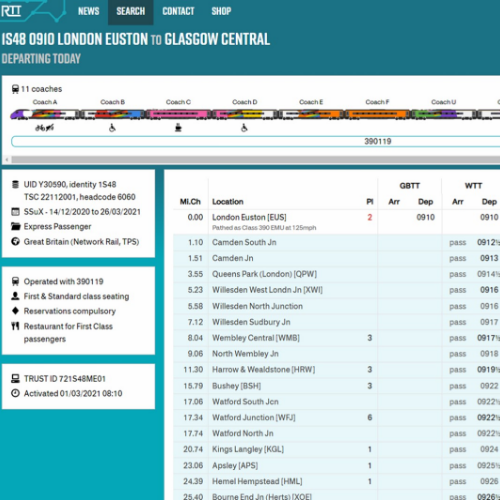Screen dimensions: 500x500
Task: Click the database icon beside UID Y30590
Action: point(15,185)
